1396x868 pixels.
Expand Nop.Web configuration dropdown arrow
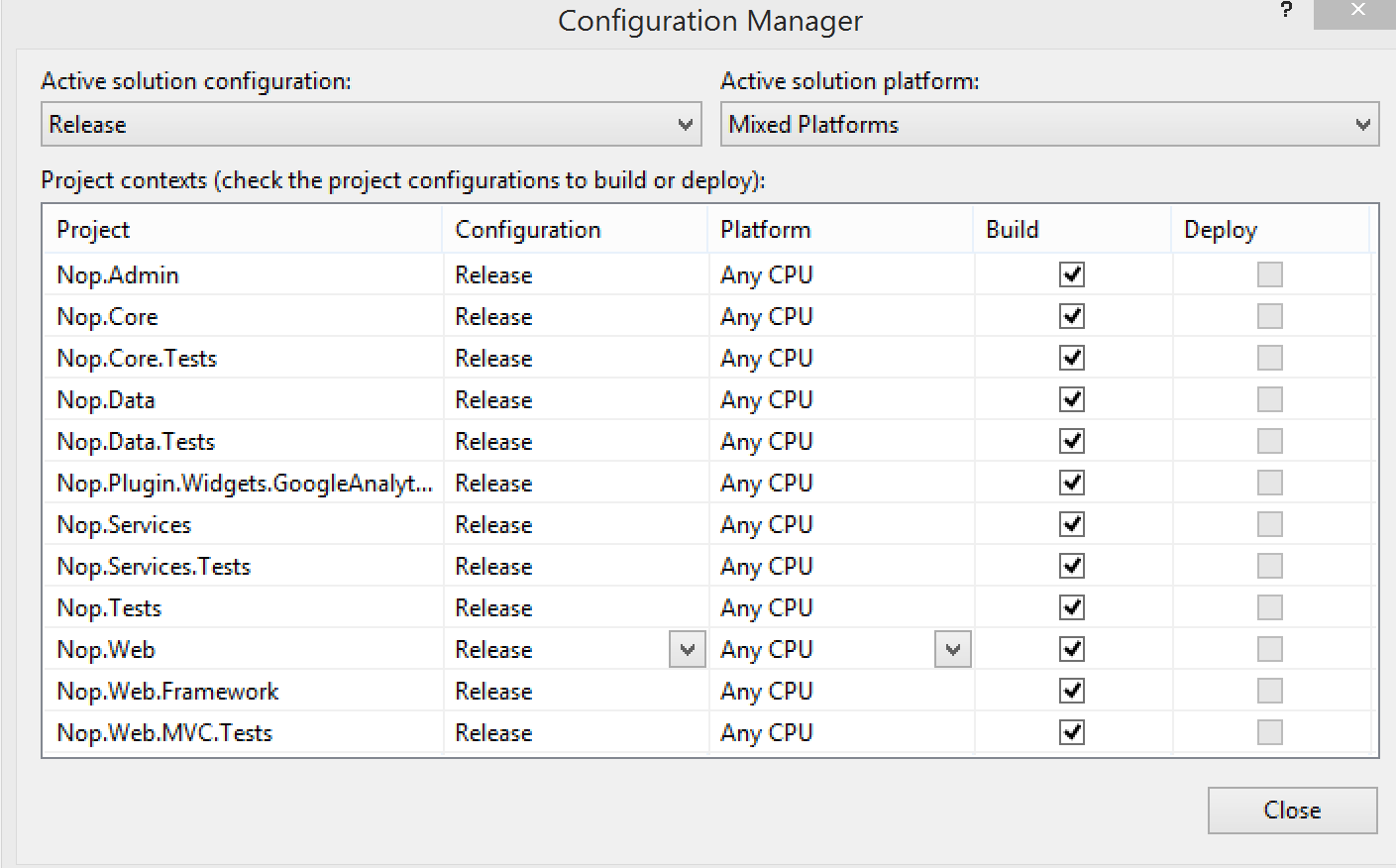[687, 650]
